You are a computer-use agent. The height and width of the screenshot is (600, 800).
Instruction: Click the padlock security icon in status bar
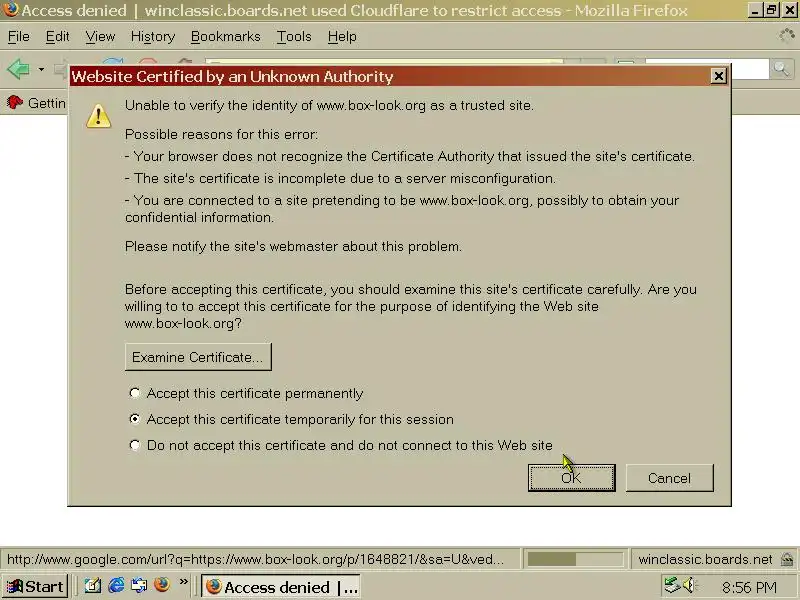[787, 559]
